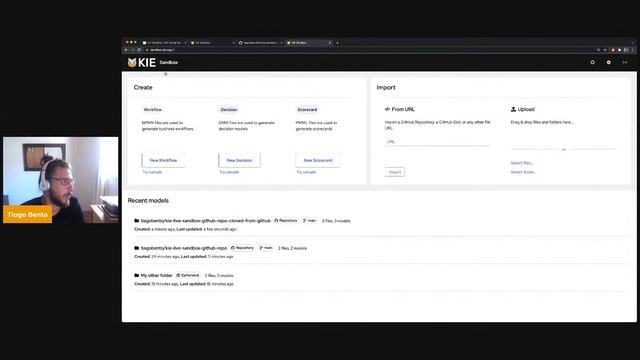
Task: Click Try sample under New Workflow
Action: [x=152, y=172]
